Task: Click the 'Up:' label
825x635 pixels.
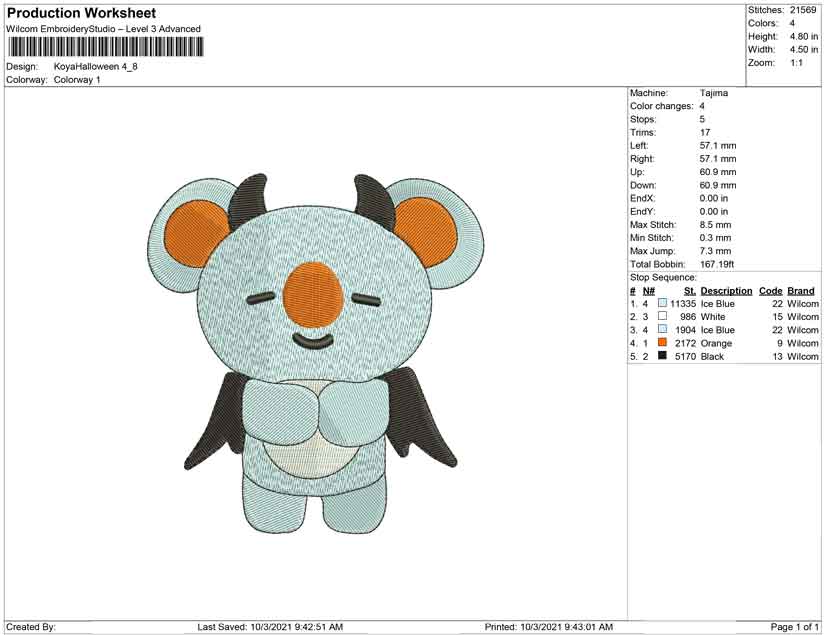Action: tap(637, 172)
